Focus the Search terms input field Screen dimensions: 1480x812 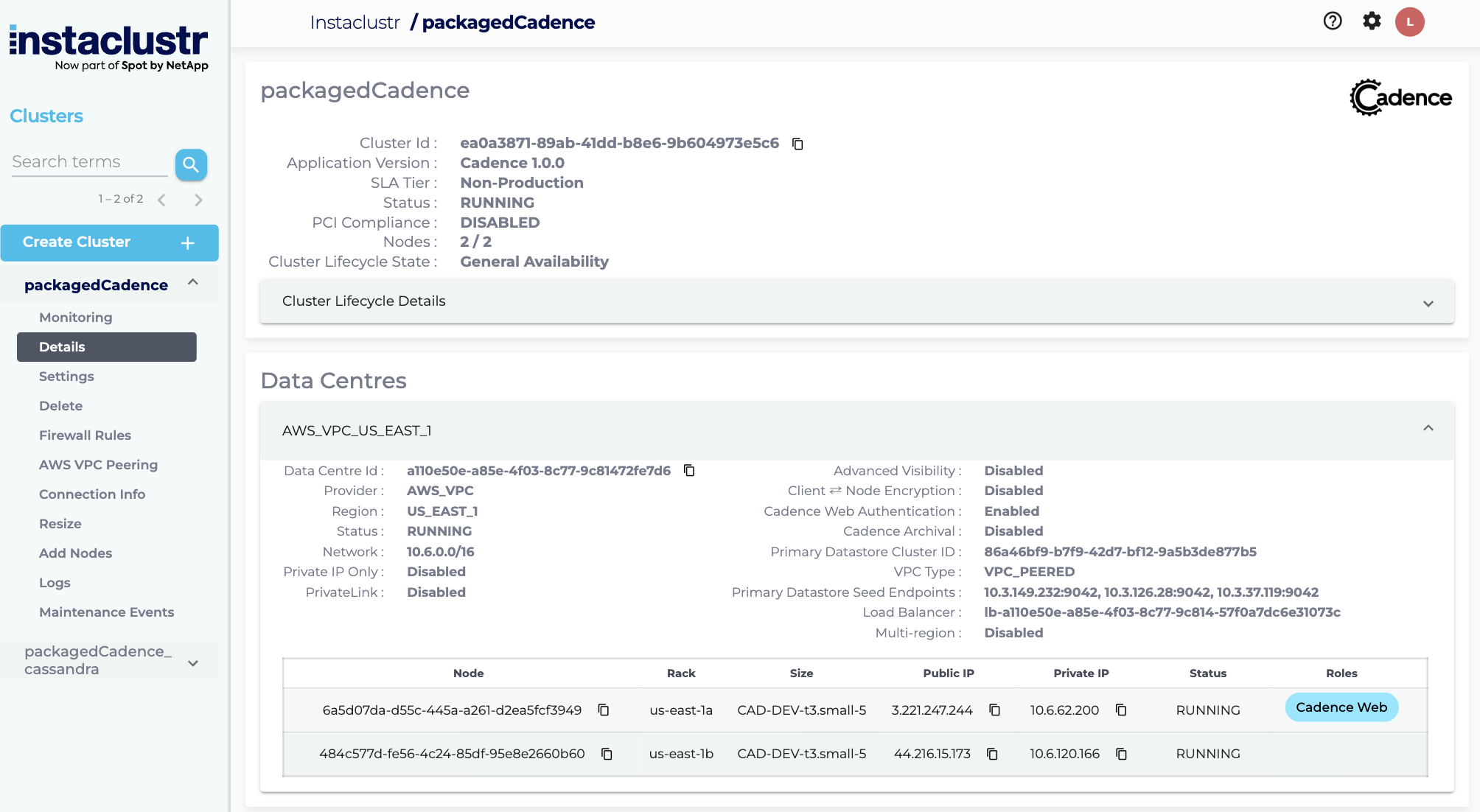pyautogui.click(x=88, y=162)
